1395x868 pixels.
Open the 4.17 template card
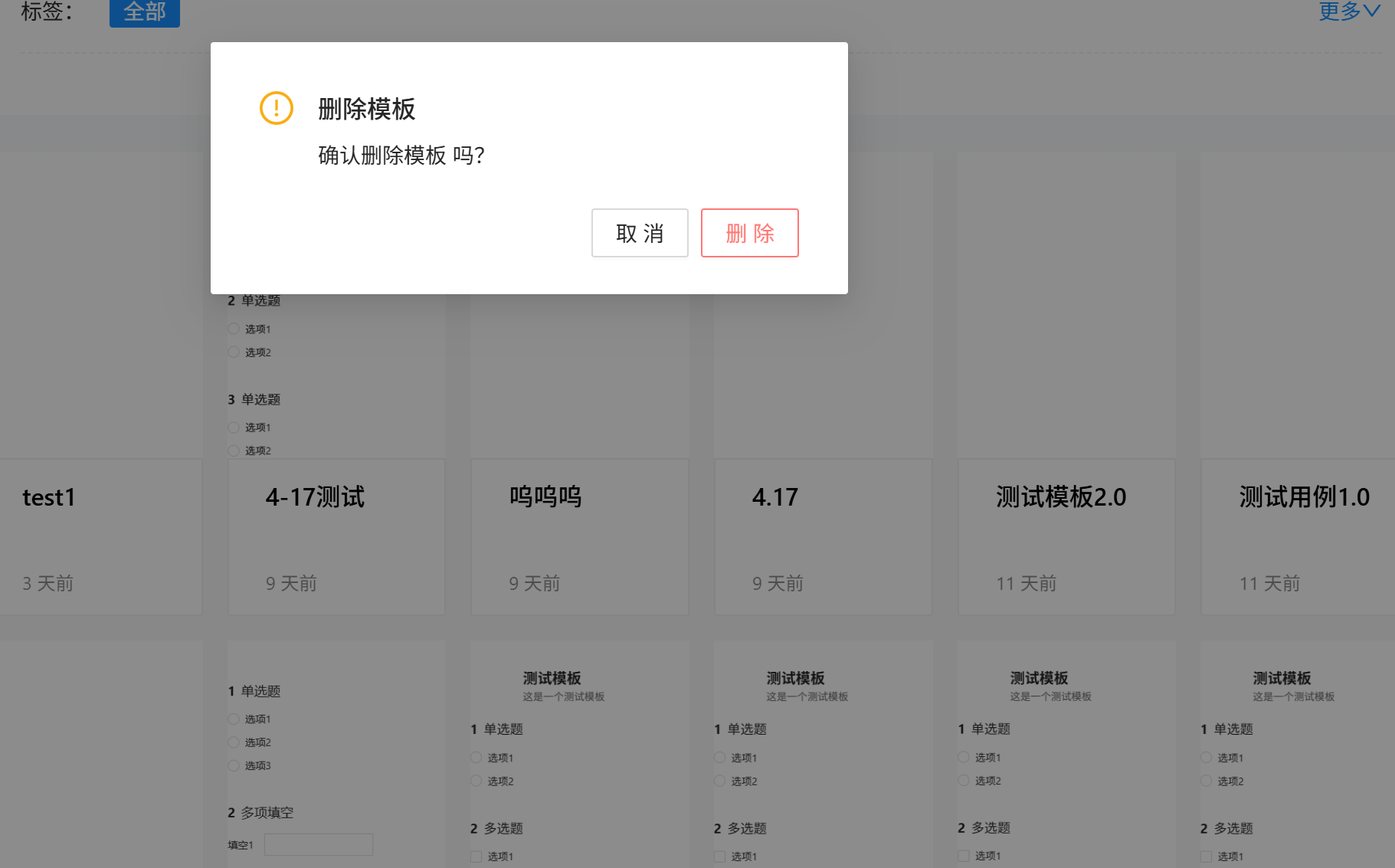824,537
